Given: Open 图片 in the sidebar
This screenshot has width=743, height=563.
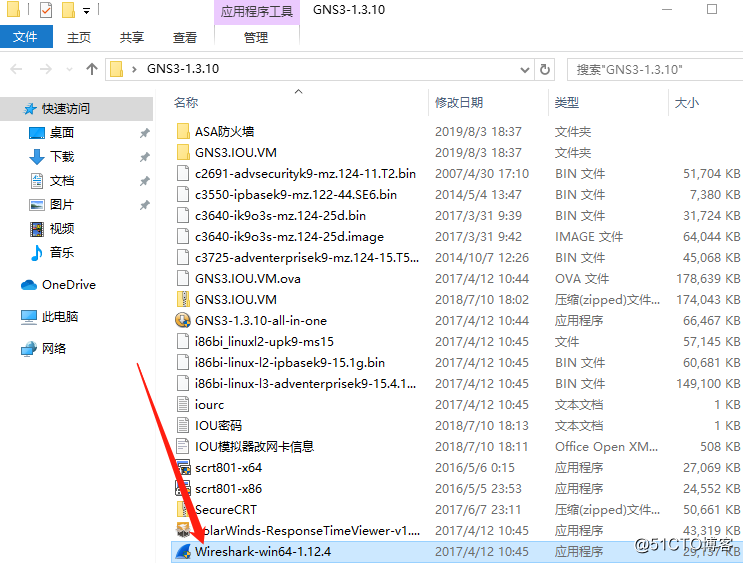Looking at the screenshot, I should [x=62, y=205].
